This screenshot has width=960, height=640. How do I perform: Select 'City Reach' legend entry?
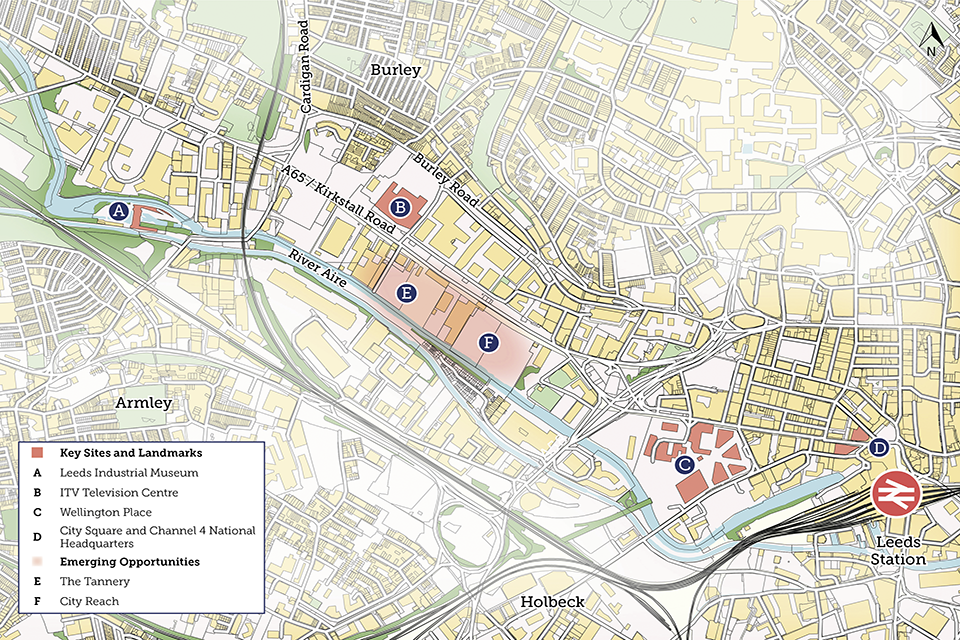pyautogui.click(x=89, y=601)
